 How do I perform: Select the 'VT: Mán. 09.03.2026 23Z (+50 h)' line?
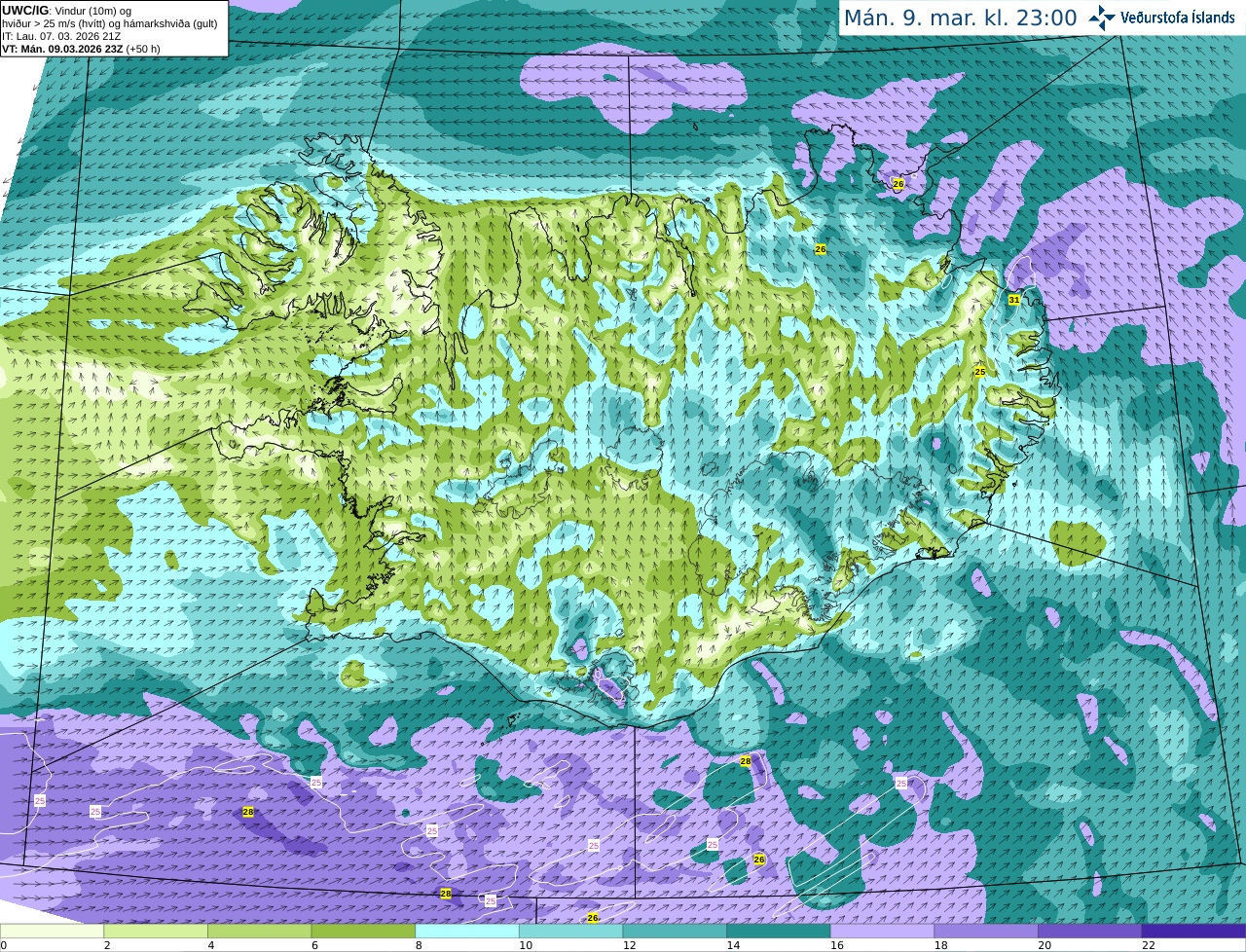(81, 49)
